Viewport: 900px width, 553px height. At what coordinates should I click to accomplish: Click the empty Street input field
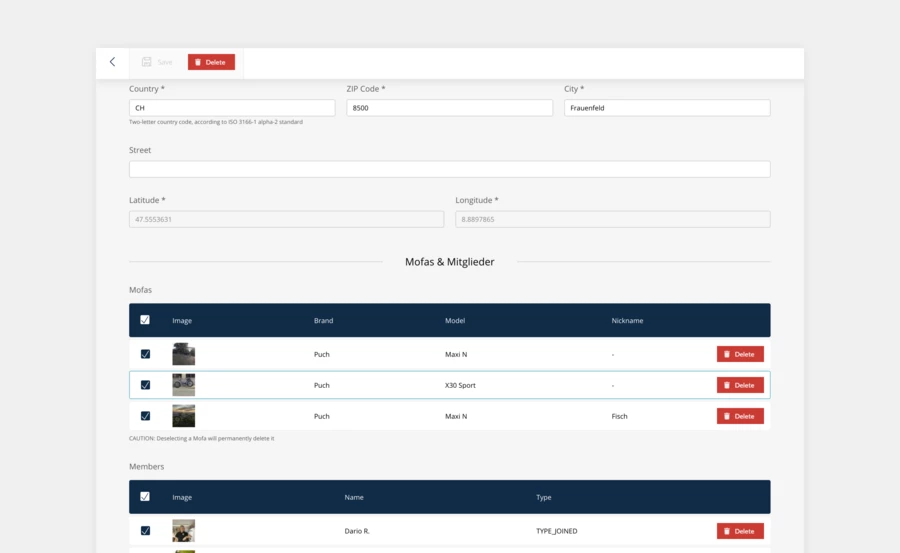[449, 169]
